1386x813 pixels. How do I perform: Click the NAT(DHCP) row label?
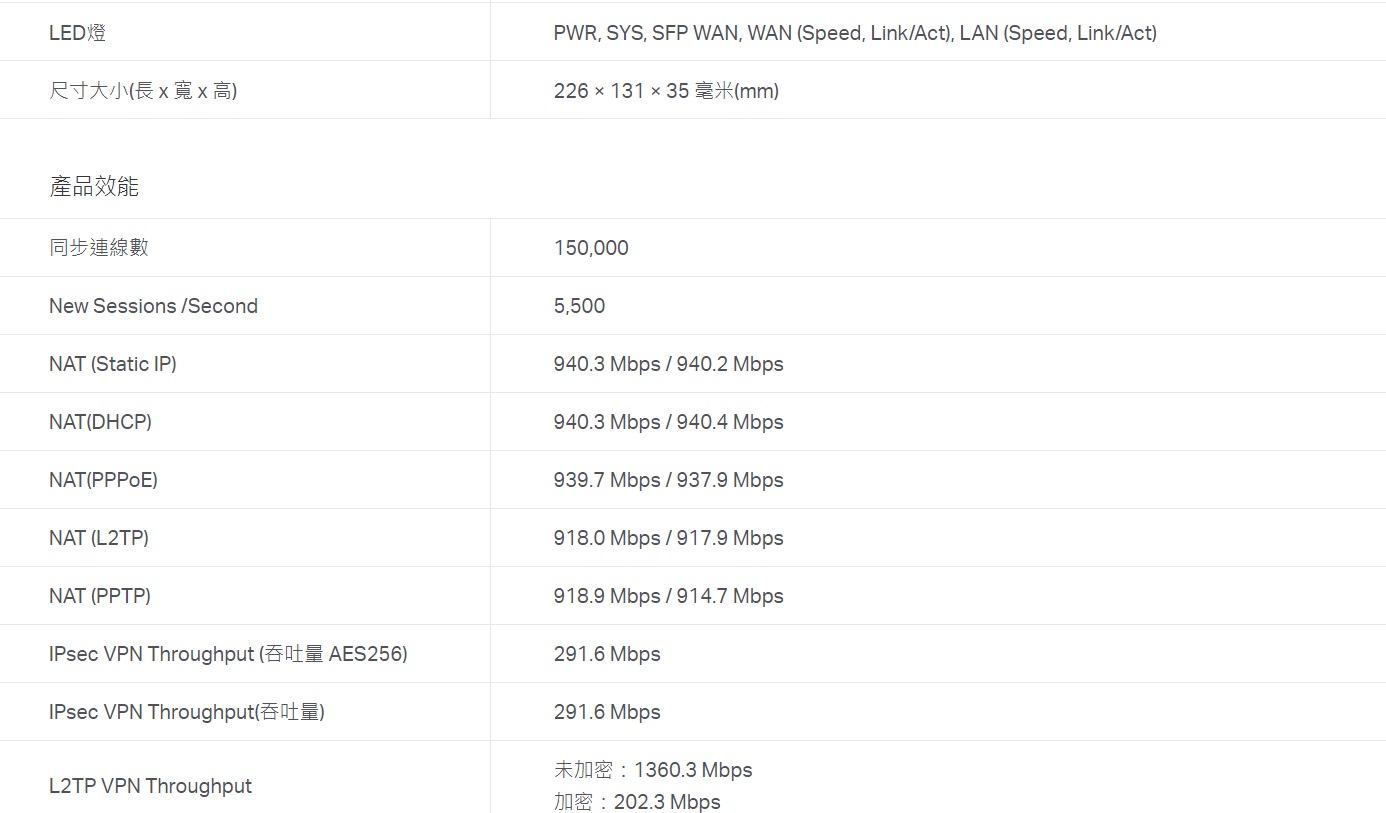100,422
